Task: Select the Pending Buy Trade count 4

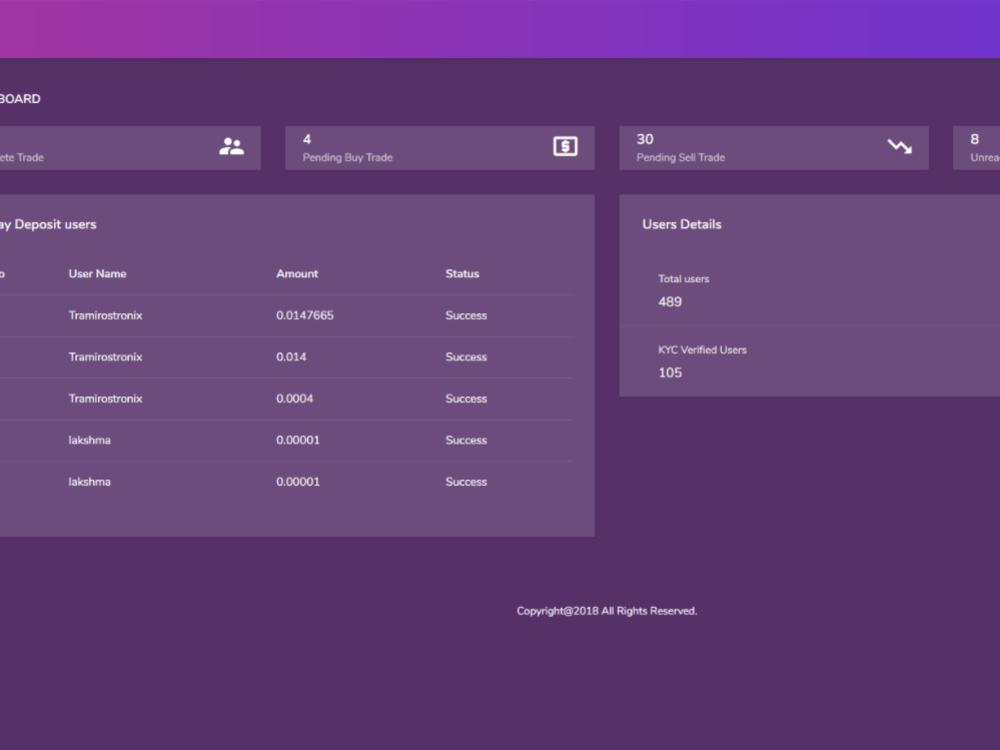Action: 307,139
